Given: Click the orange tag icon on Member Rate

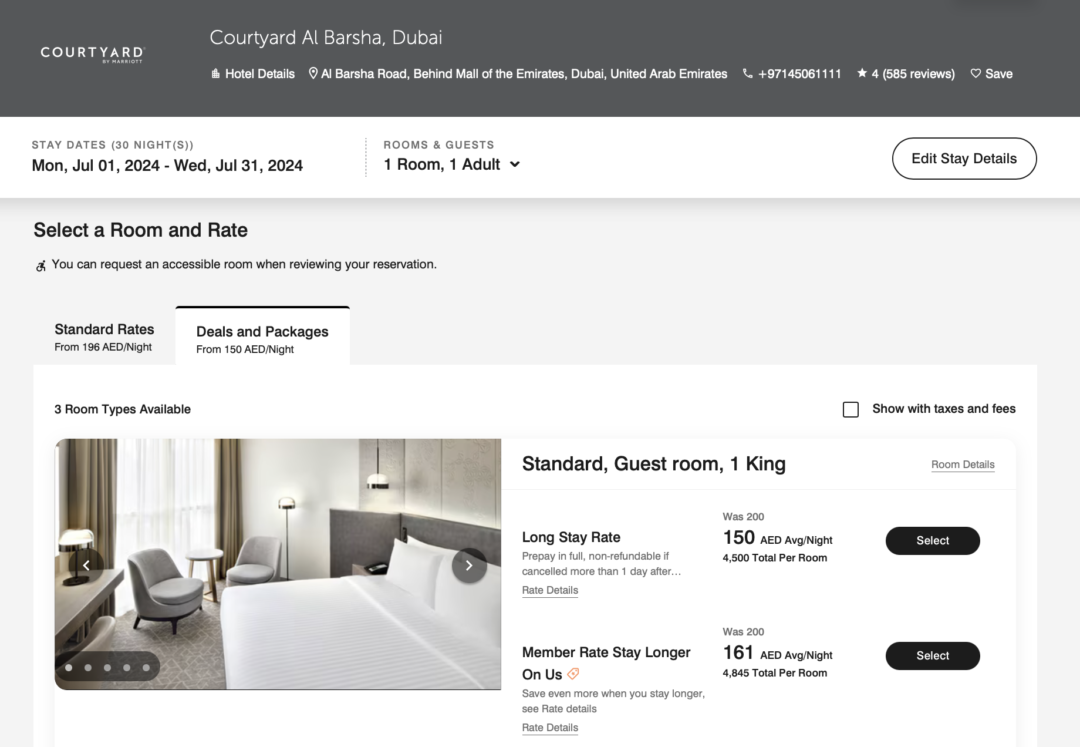Looking at the screenshot, I should [x=572, y=673].
